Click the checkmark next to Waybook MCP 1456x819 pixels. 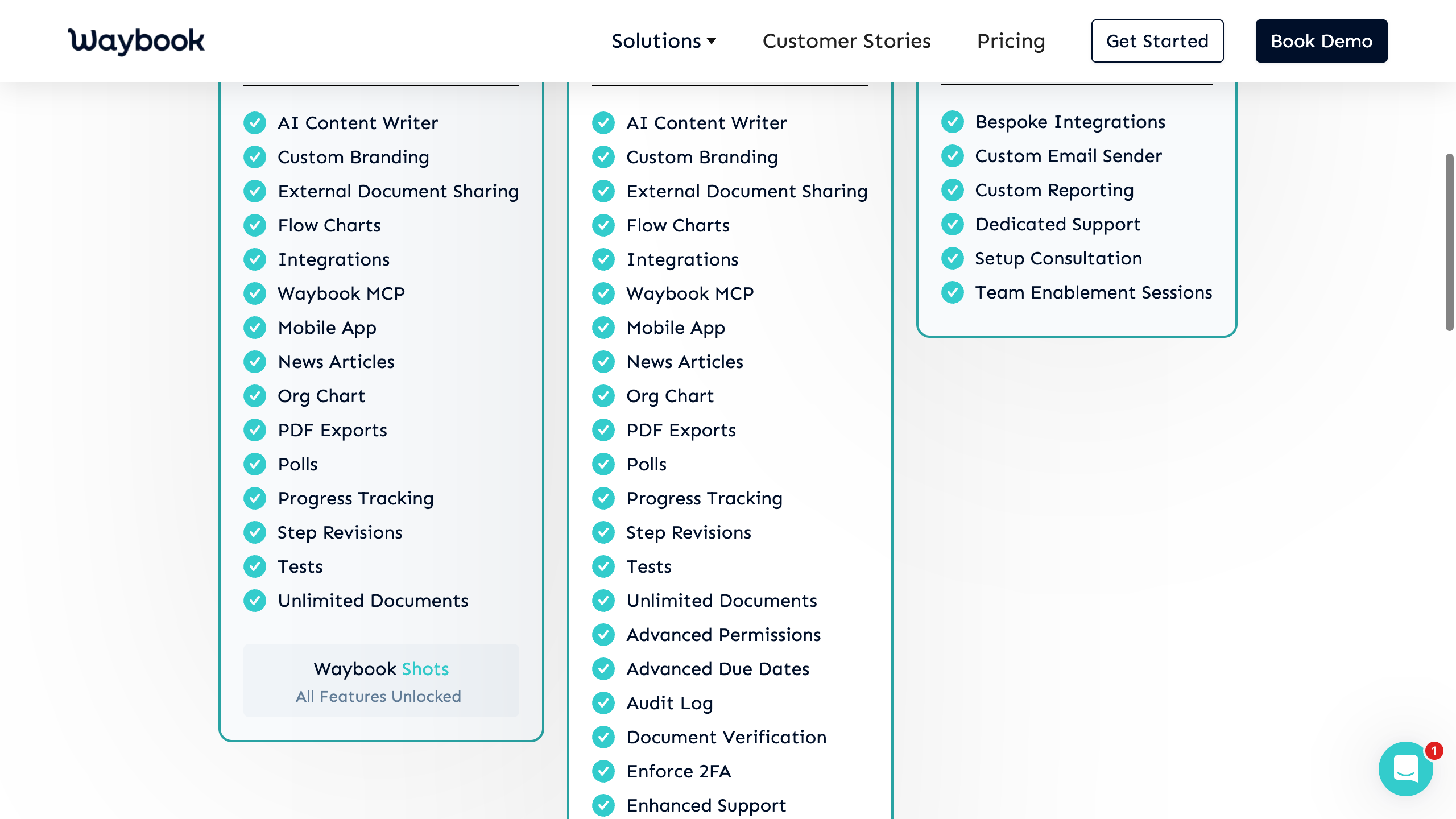click(x=254, y=293)
